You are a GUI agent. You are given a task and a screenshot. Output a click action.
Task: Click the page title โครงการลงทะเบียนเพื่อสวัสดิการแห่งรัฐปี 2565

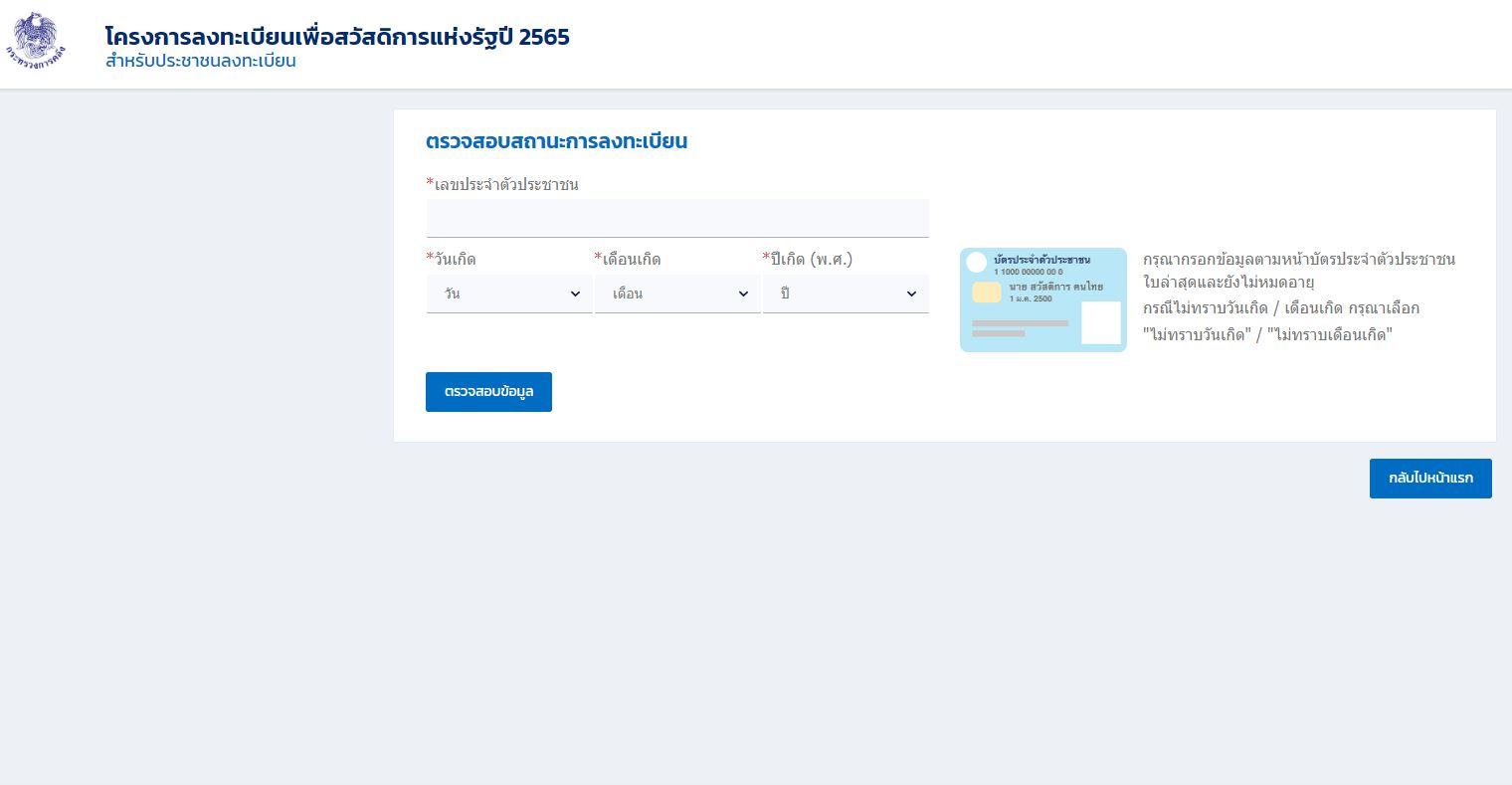pyautogui.click(x=337, y=37)
